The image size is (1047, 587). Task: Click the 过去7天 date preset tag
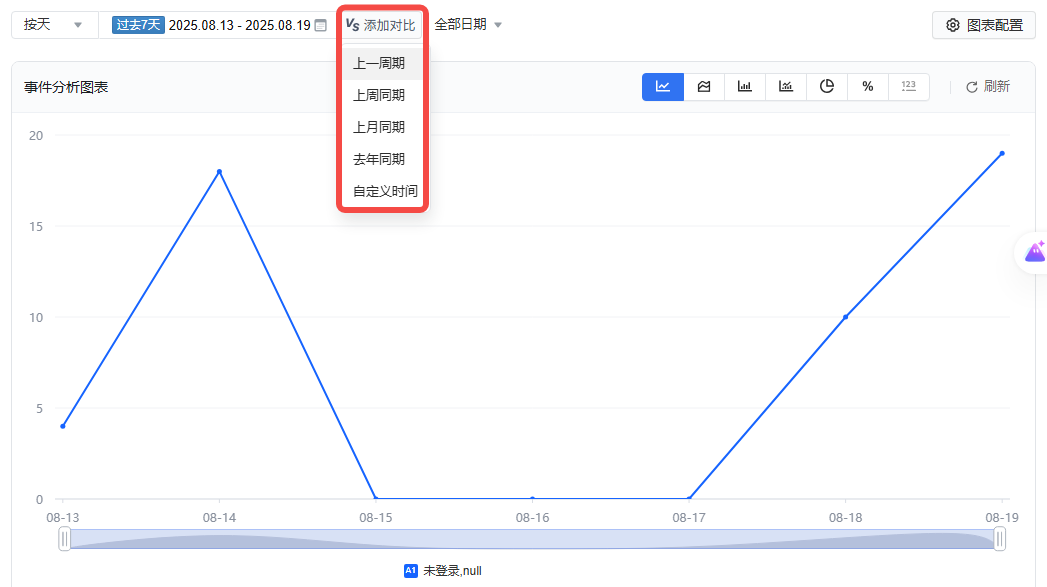pyautogui.click(x=138, y=25)
